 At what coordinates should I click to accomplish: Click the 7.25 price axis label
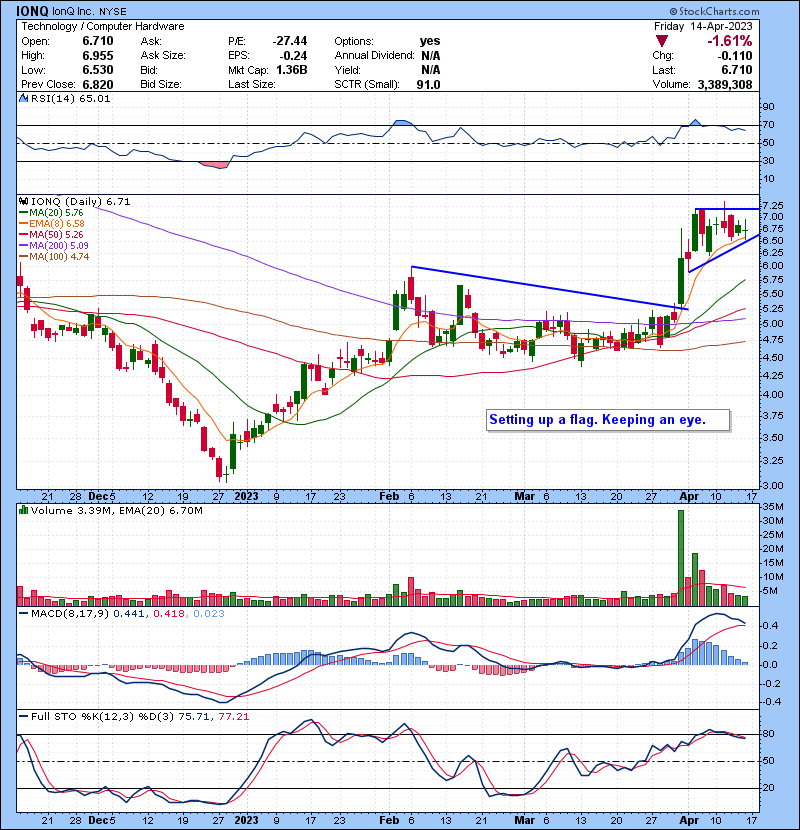(x=774, y=205)
